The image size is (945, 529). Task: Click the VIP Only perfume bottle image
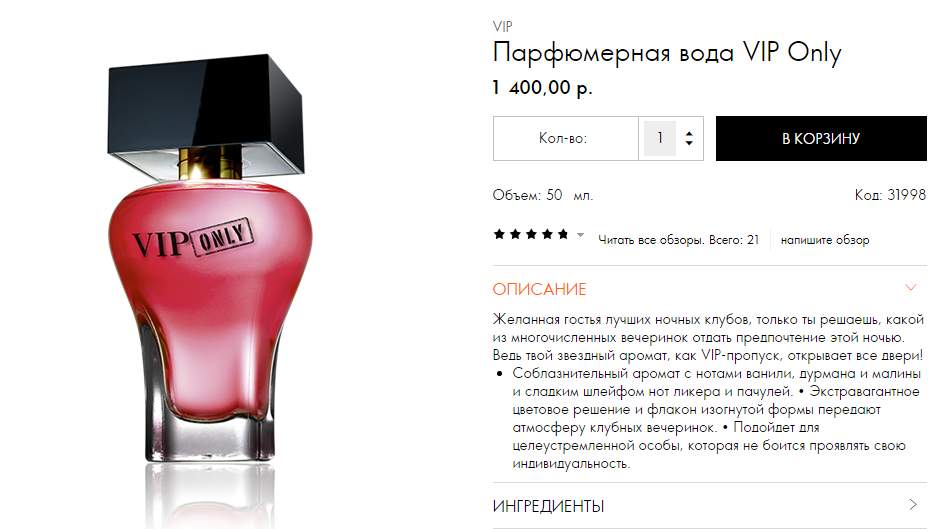[208, 265]
